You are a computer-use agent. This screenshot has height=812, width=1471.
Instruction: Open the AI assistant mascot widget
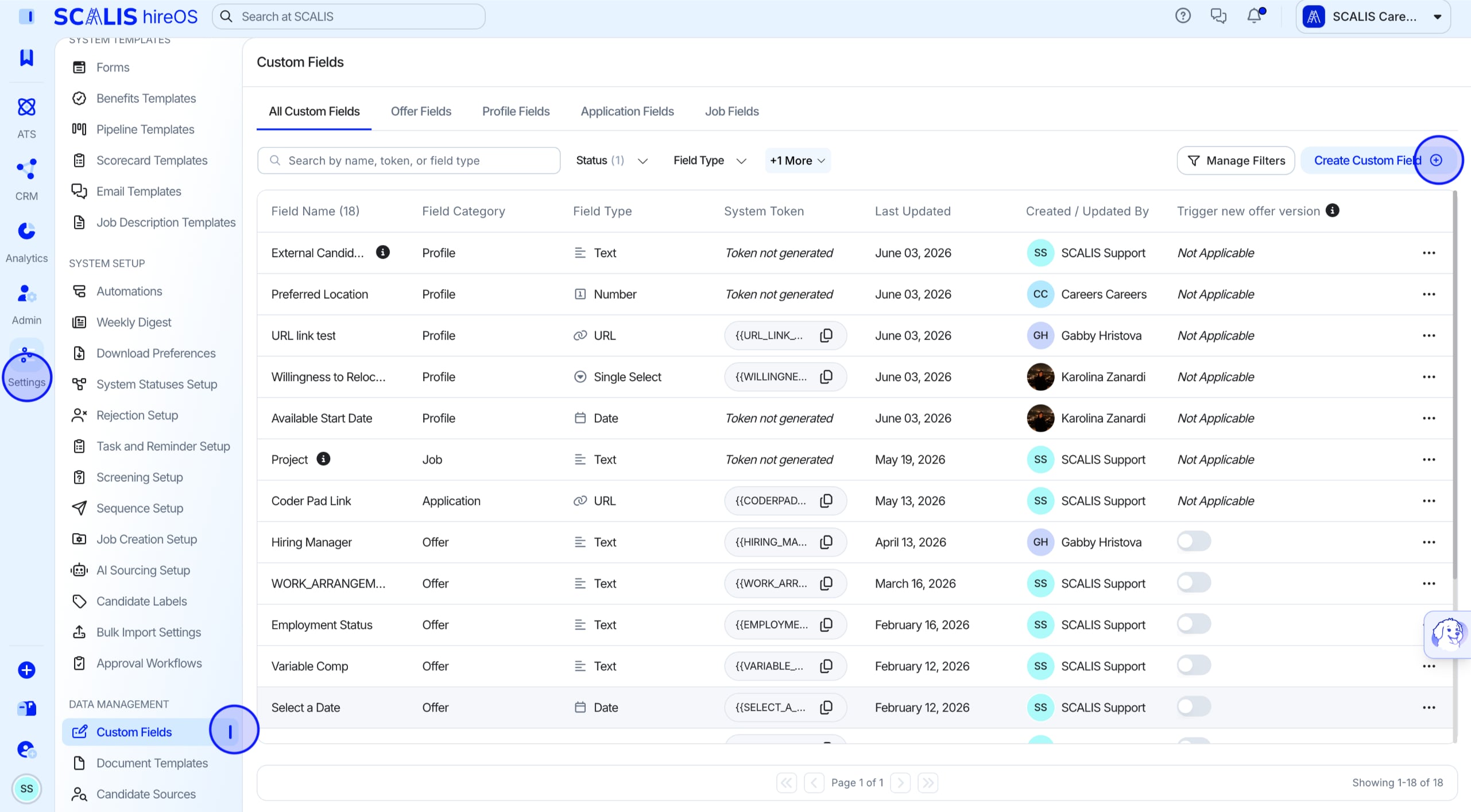tap(1448, 634)
